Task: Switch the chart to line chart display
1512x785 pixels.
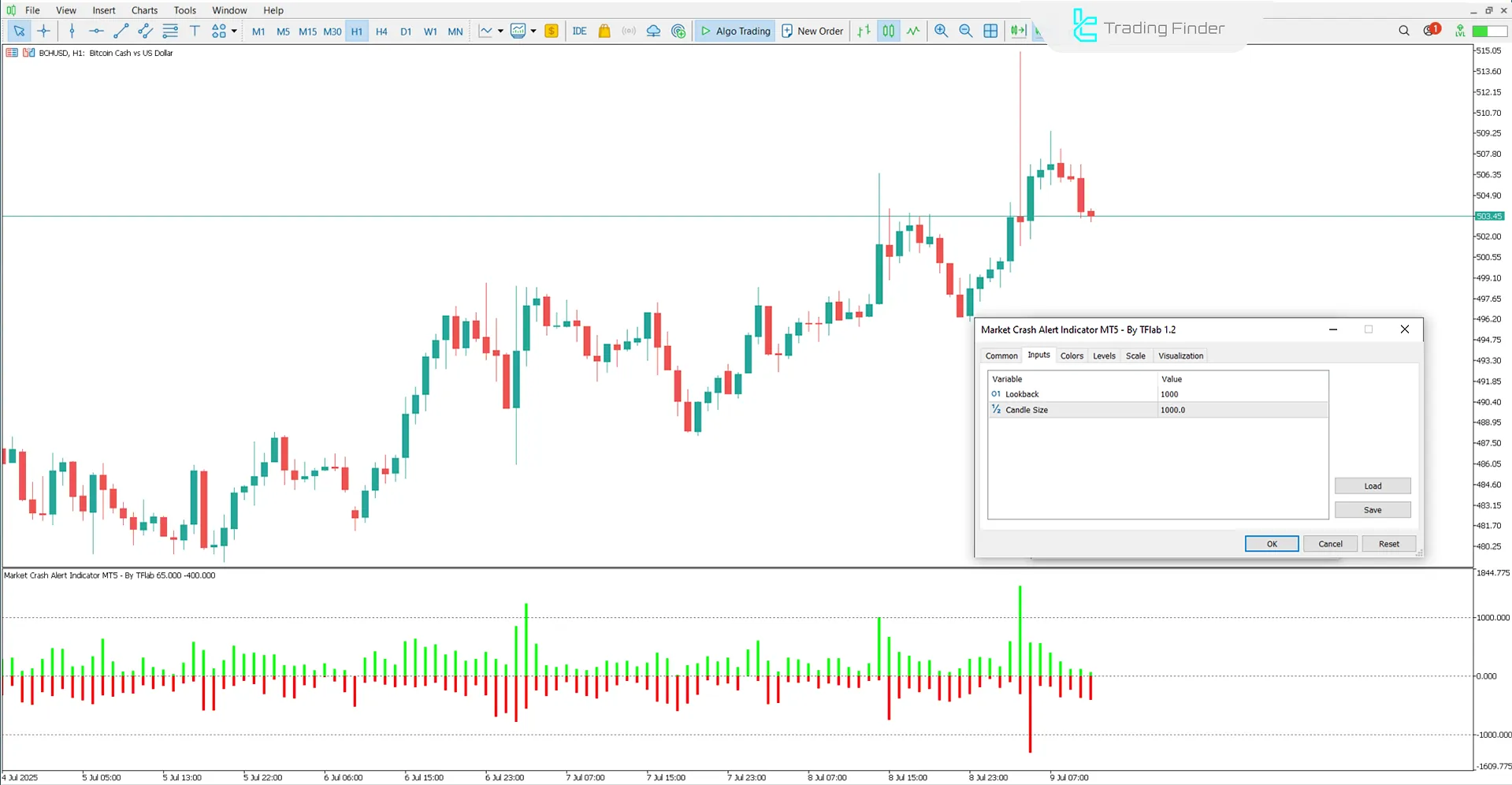Action: coord(913,31)
